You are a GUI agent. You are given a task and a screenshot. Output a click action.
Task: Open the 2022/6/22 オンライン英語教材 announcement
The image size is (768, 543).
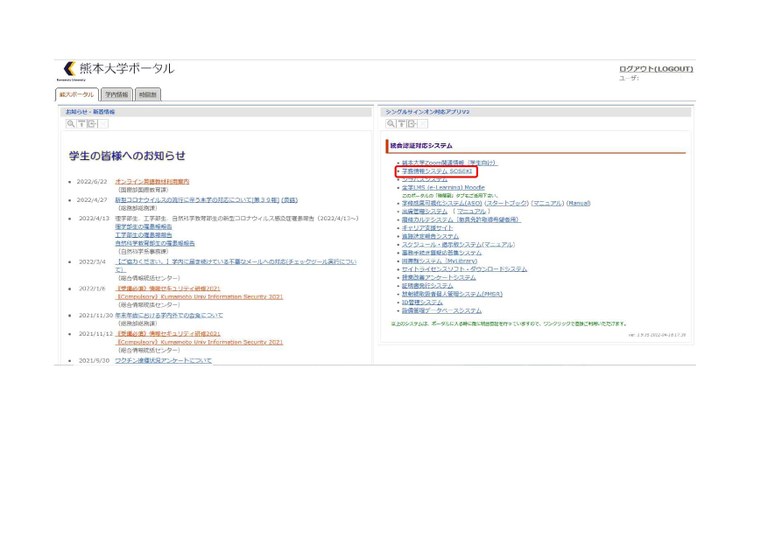click(151, 182)
